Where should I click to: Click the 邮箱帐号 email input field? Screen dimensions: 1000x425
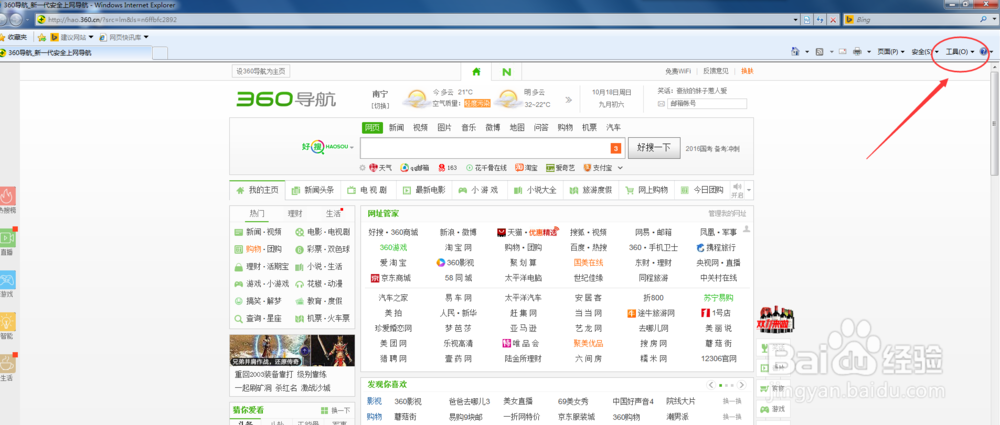(707, 104)
